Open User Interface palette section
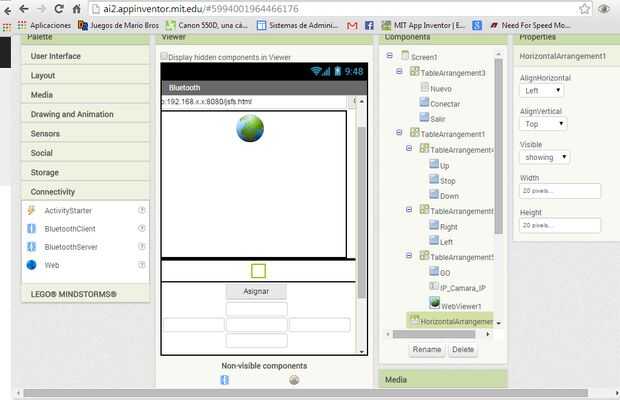Image resolution: width=620 pixels, height=400 pixels. tap(86, 56)
